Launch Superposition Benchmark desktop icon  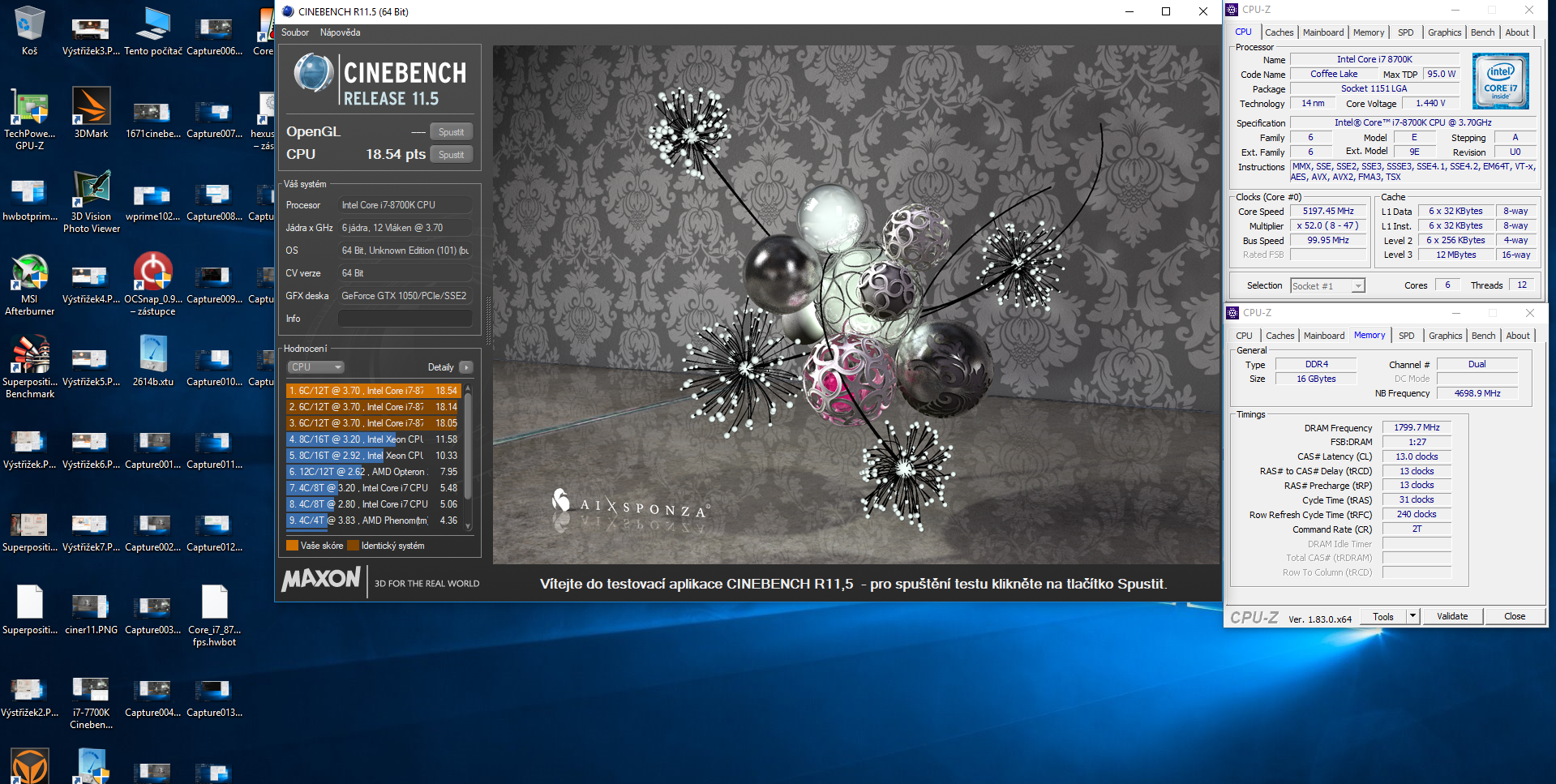click(x=29, y=367)
